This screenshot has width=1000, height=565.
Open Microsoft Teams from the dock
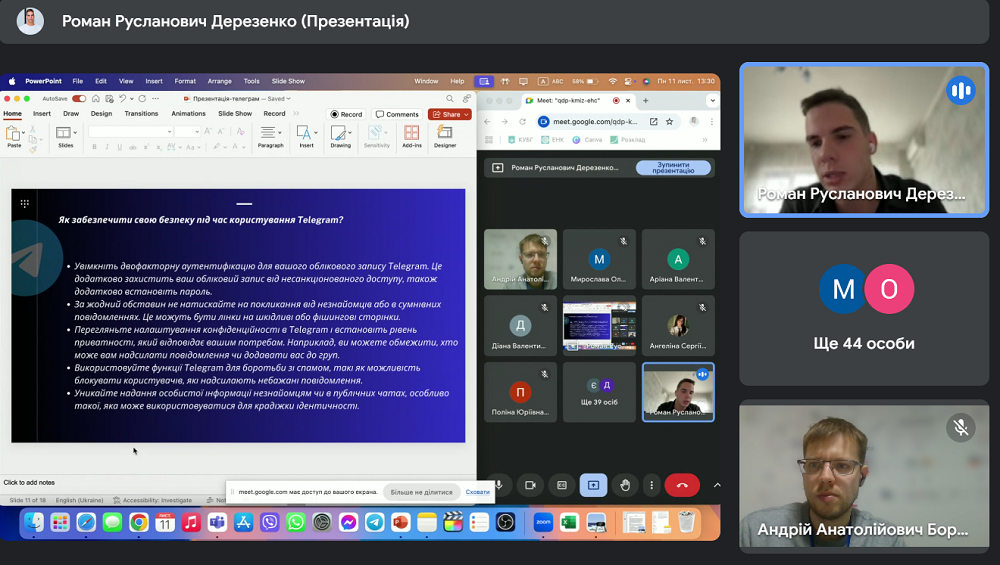(x=217, y=523)
